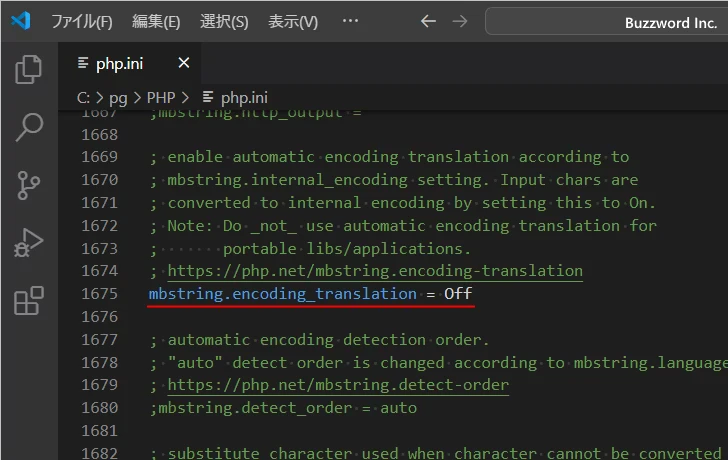Open the 表示(V) menu
Screen dimensions: 728x460
click(293, 21)
